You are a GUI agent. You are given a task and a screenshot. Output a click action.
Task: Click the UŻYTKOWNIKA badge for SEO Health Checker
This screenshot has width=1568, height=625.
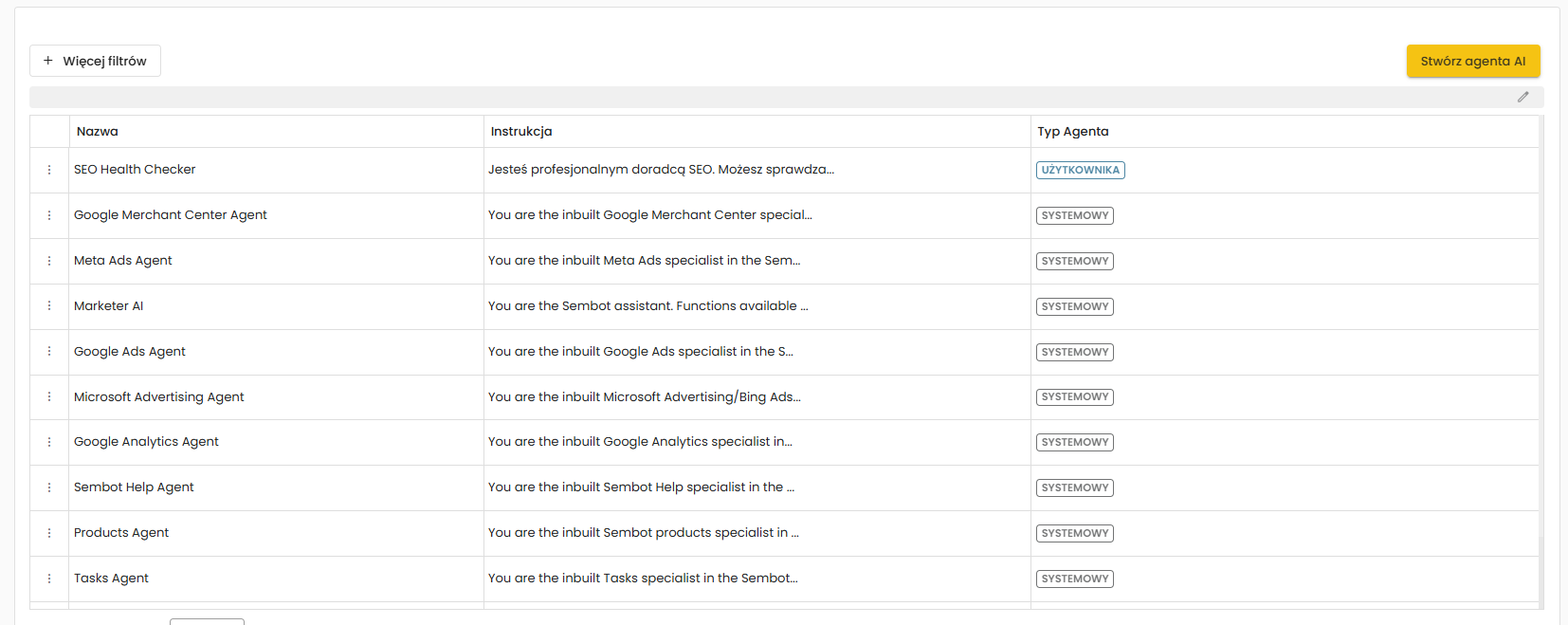point(1080,171)
